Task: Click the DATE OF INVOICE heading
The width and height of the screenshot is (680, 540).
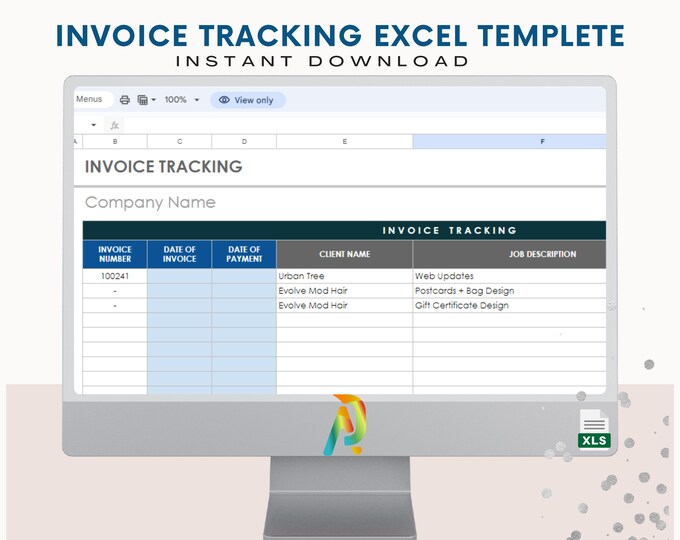Action: (x=180, y=254)
